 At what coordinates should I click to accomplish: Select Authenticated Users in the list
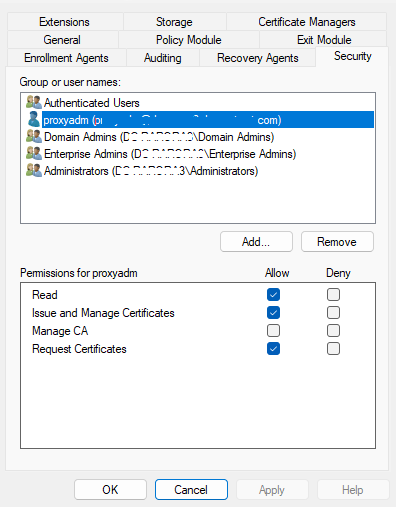pos(197,102)
